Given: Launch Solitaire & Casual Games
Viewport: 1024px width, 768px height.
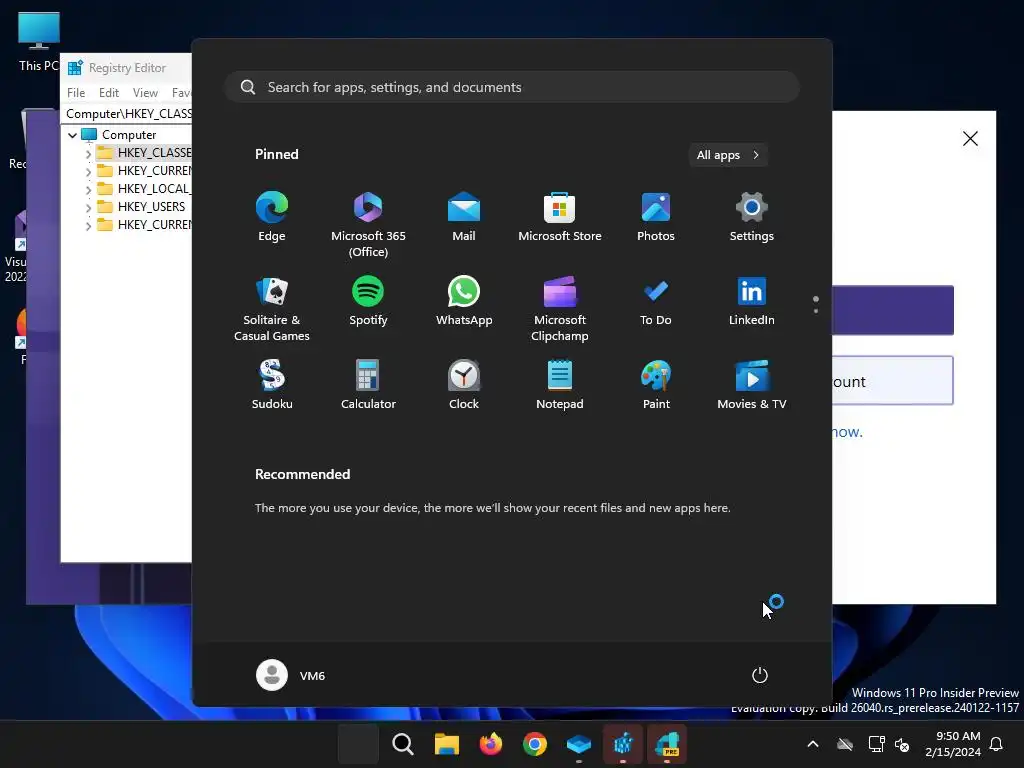Looking at the screenshot, I should coord(272,308).
